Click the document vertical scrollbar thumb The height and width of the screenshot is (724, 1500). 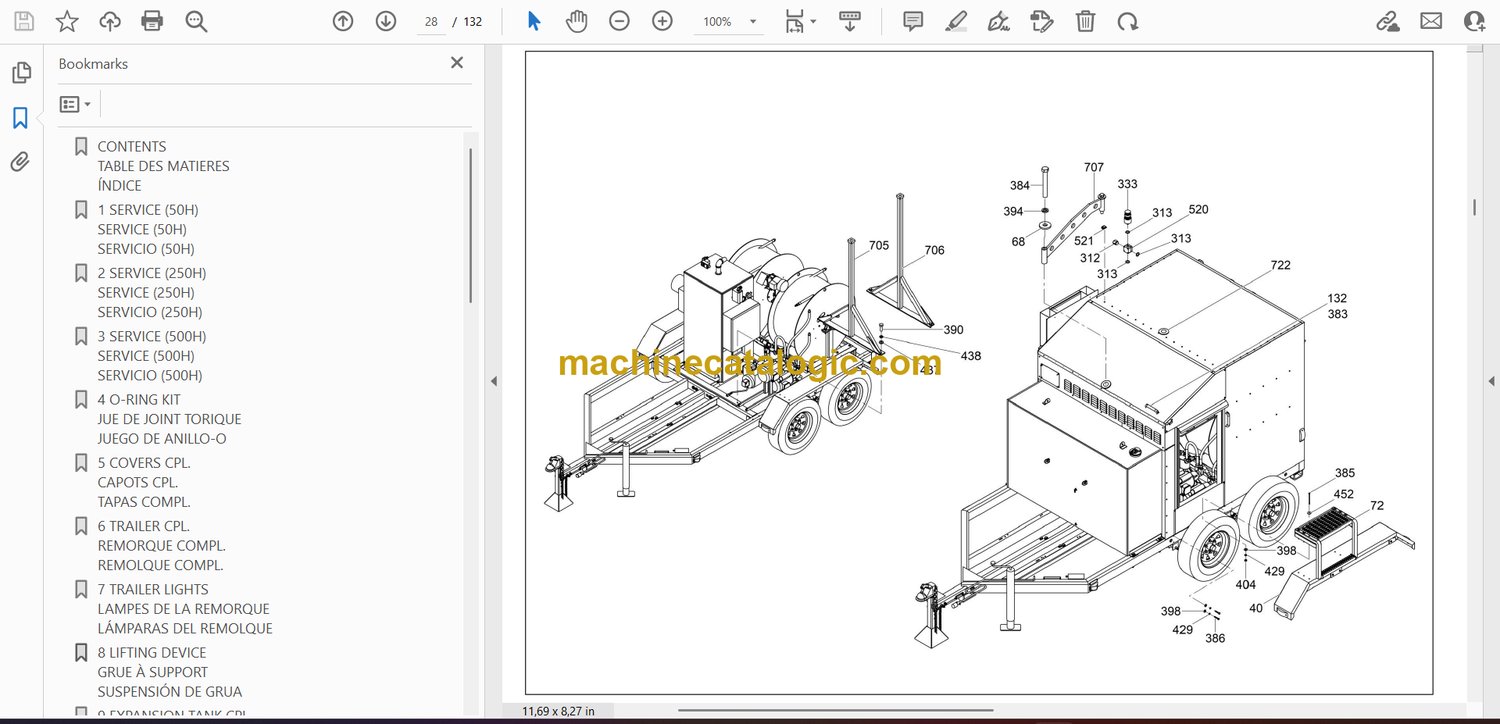pos(1474,207)
